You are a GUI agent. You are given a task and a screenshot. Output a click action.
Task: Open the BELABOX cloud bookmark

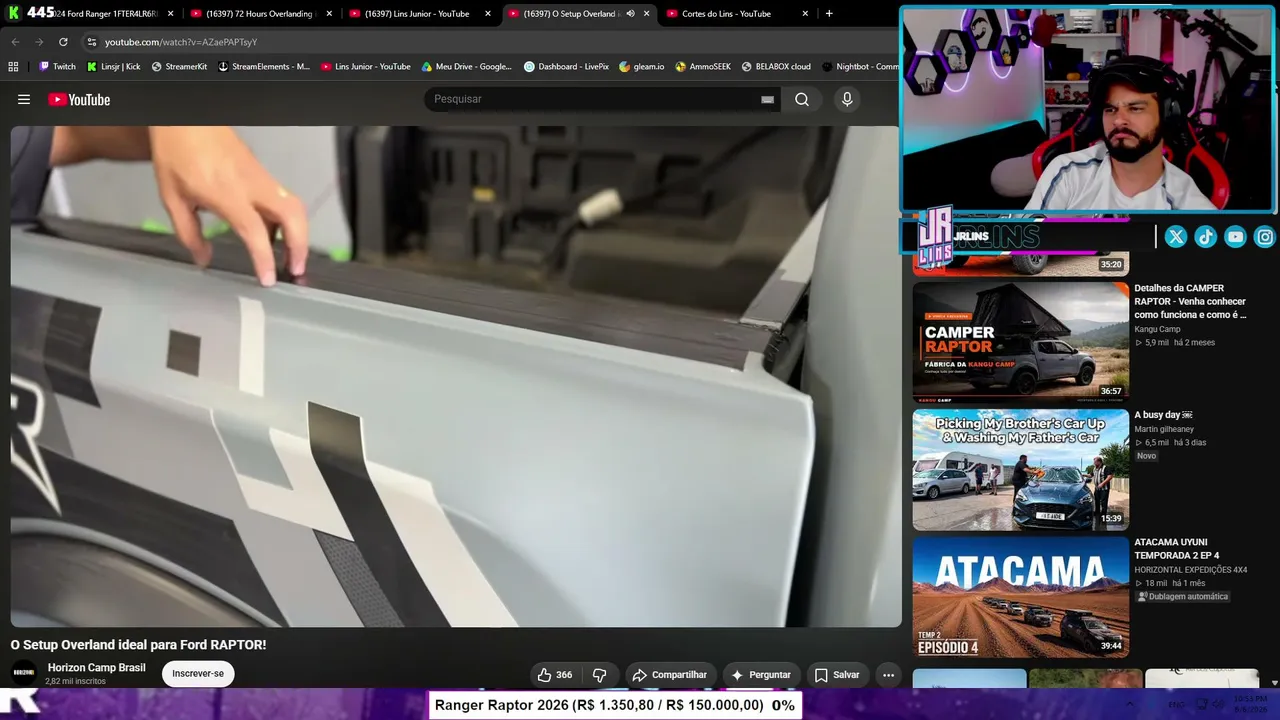pos(776,67)
